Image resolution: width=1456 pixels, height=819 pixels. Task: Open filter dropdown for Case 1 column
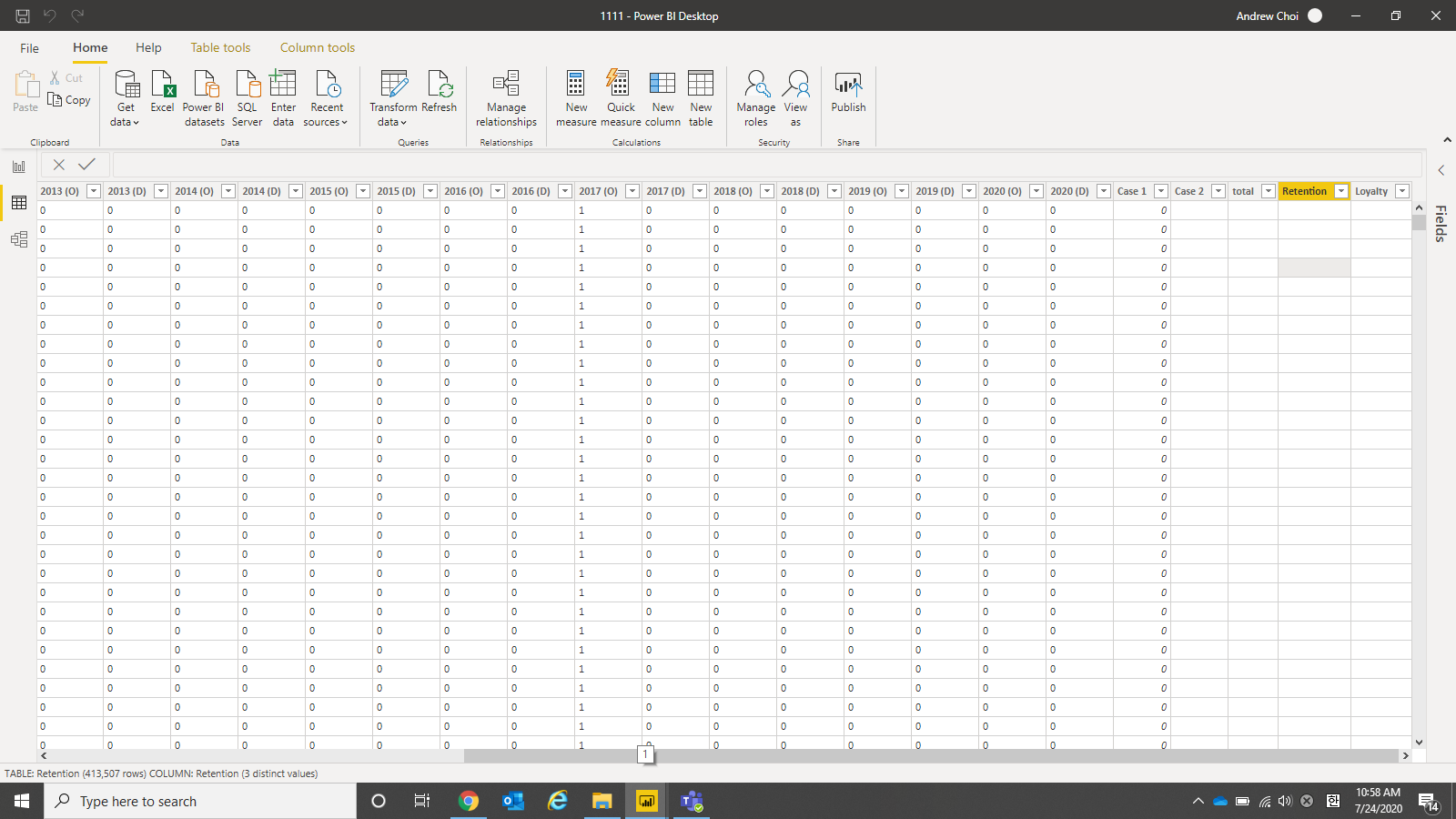click(1161, 191)
